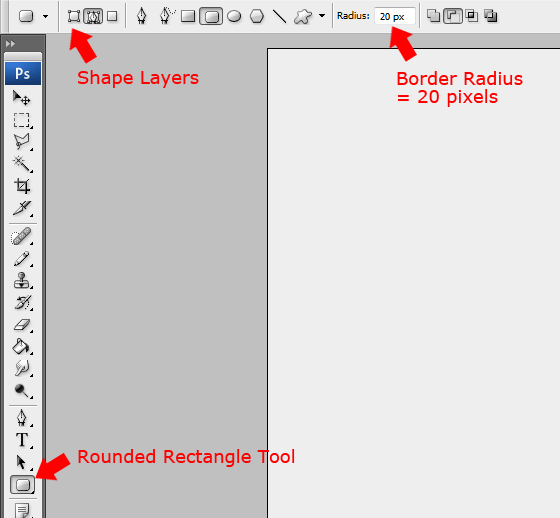Select the Paint Bucket tool
The height and width of the screenshot is (518, 560).
[x=22, y=347]
